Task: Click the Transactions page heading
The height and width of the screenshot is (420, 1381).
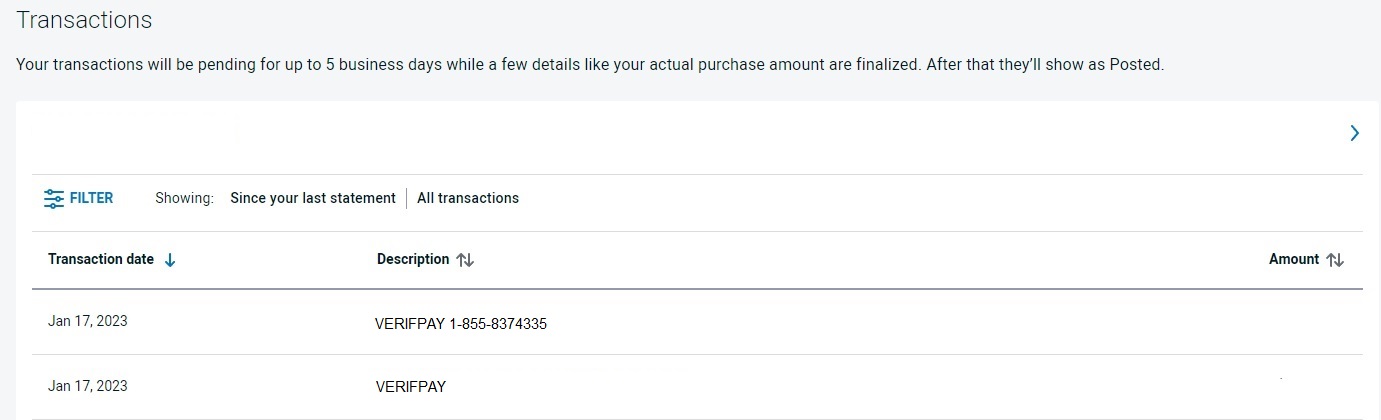Action: point(85,20)
